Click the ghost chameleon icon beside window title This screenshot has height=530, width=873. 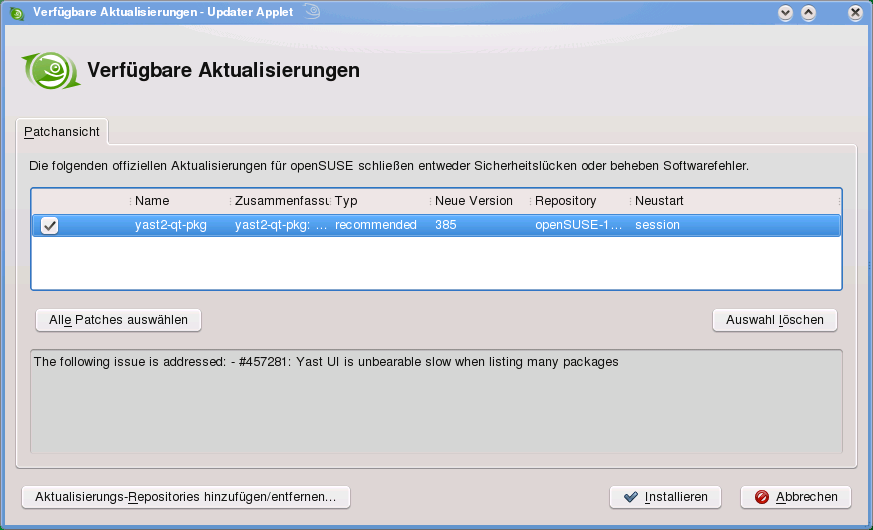pos(312,12)
